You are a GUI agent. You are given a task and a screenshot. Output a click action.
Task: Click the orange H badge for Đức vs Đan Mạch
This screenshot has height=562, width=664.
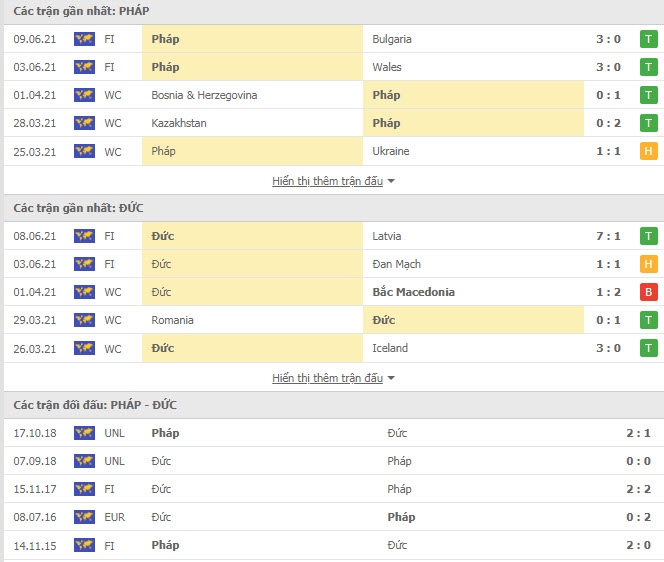[x=648, y=264]
